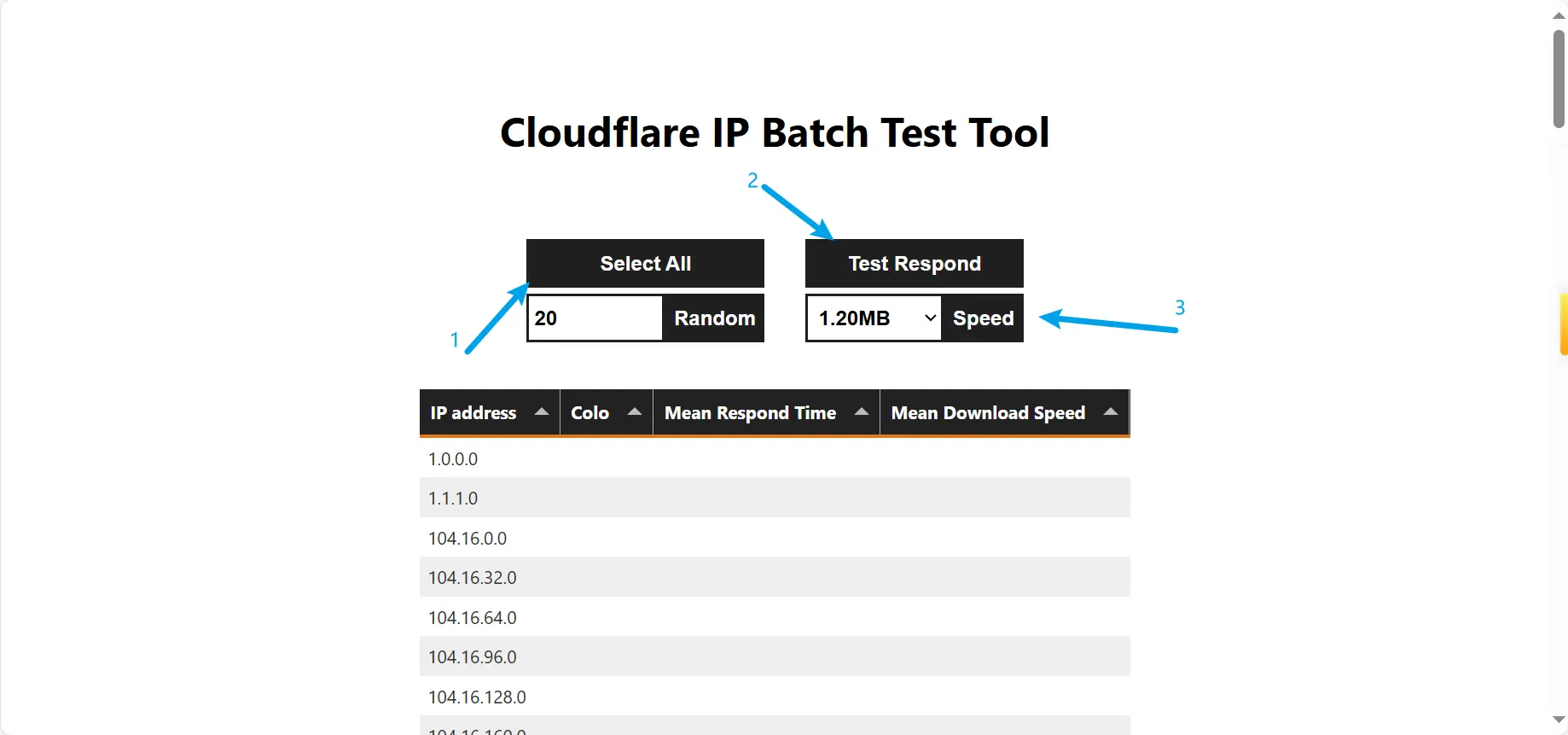
Task: Click the Test Respond button
Action: [914, 263]
